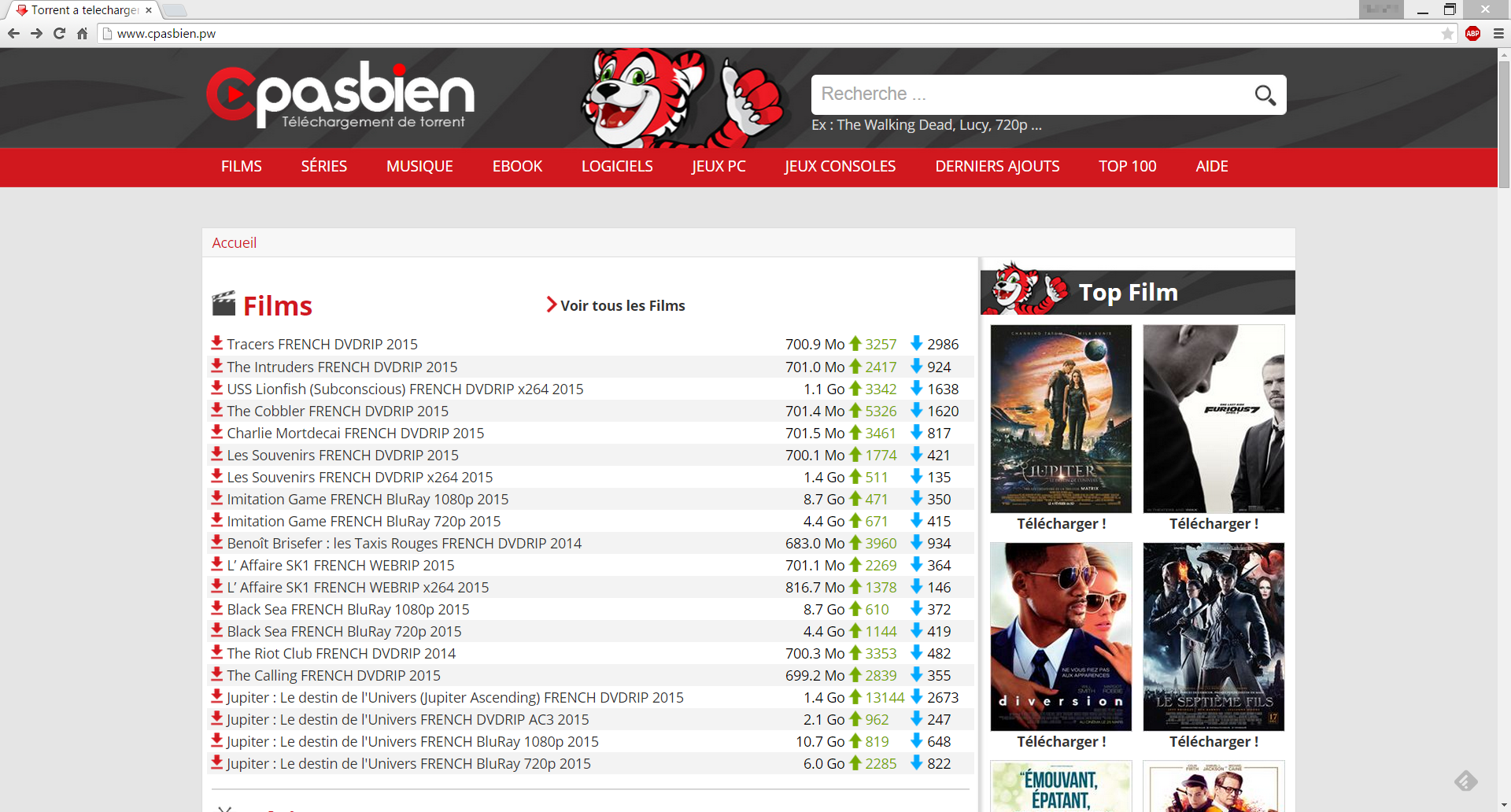Click download icon beside The Calling

(217, 674)
